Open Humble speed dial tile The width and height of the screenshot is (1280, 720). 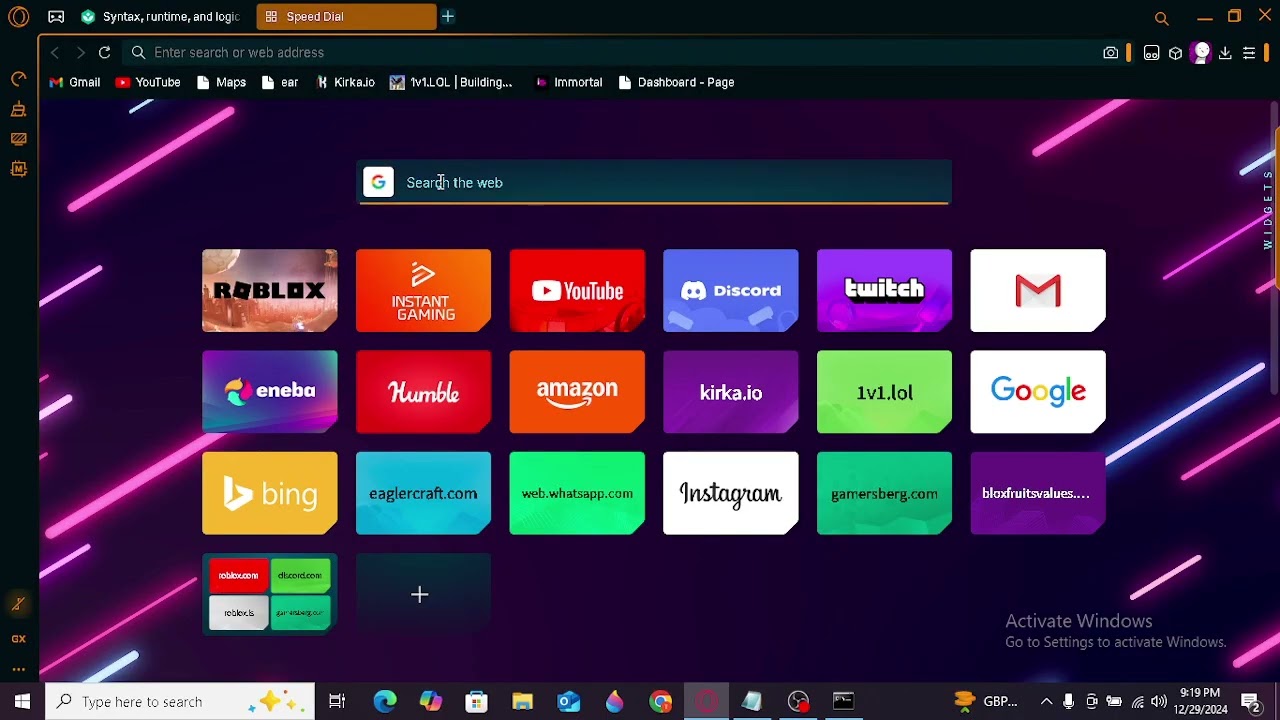[423, 392]
